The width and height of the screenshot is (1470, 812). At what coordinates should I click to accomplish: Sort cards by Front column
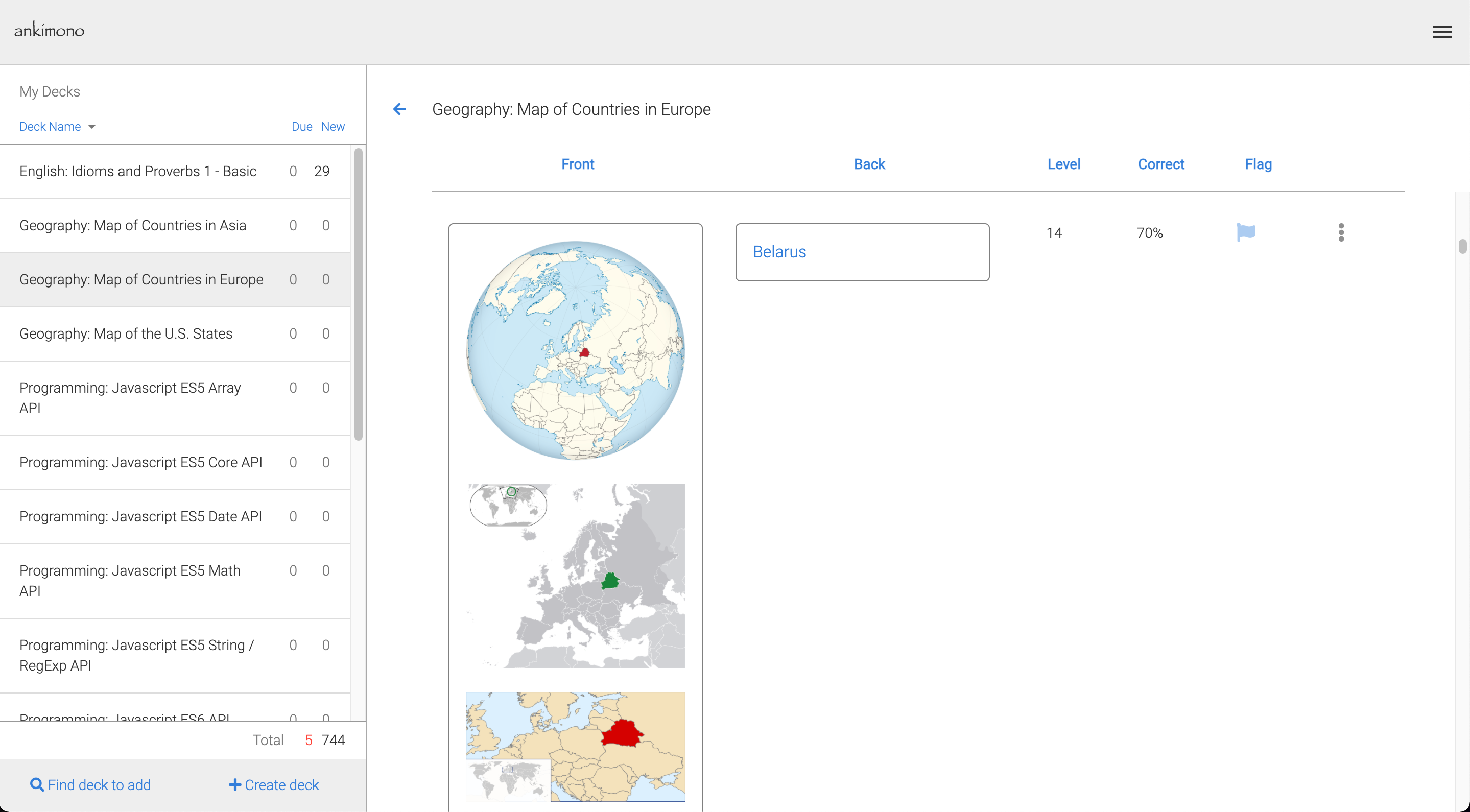point(578,164)
